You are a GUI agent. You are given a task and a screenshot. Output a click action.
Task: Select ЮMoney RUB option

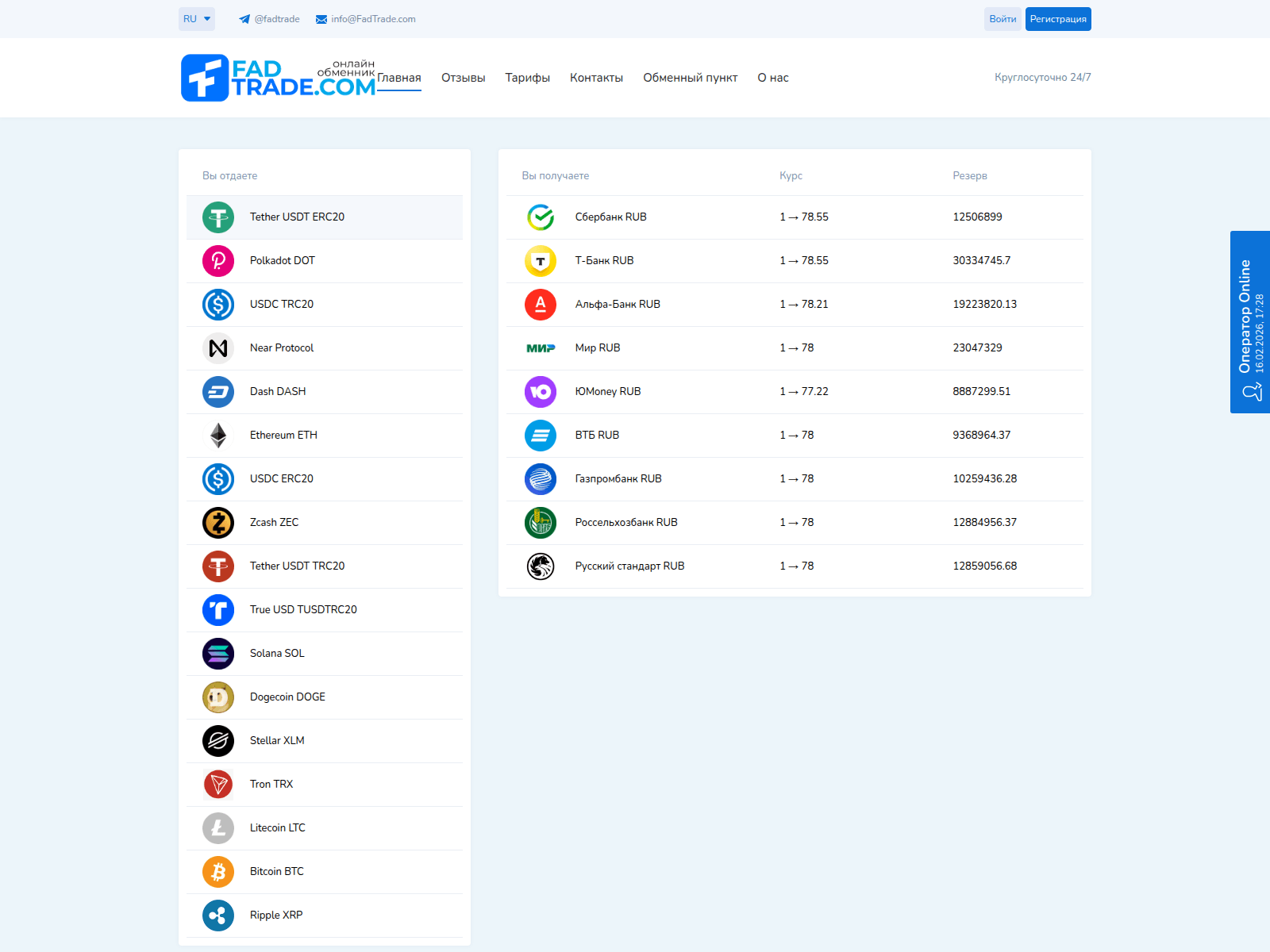point(608,392)
